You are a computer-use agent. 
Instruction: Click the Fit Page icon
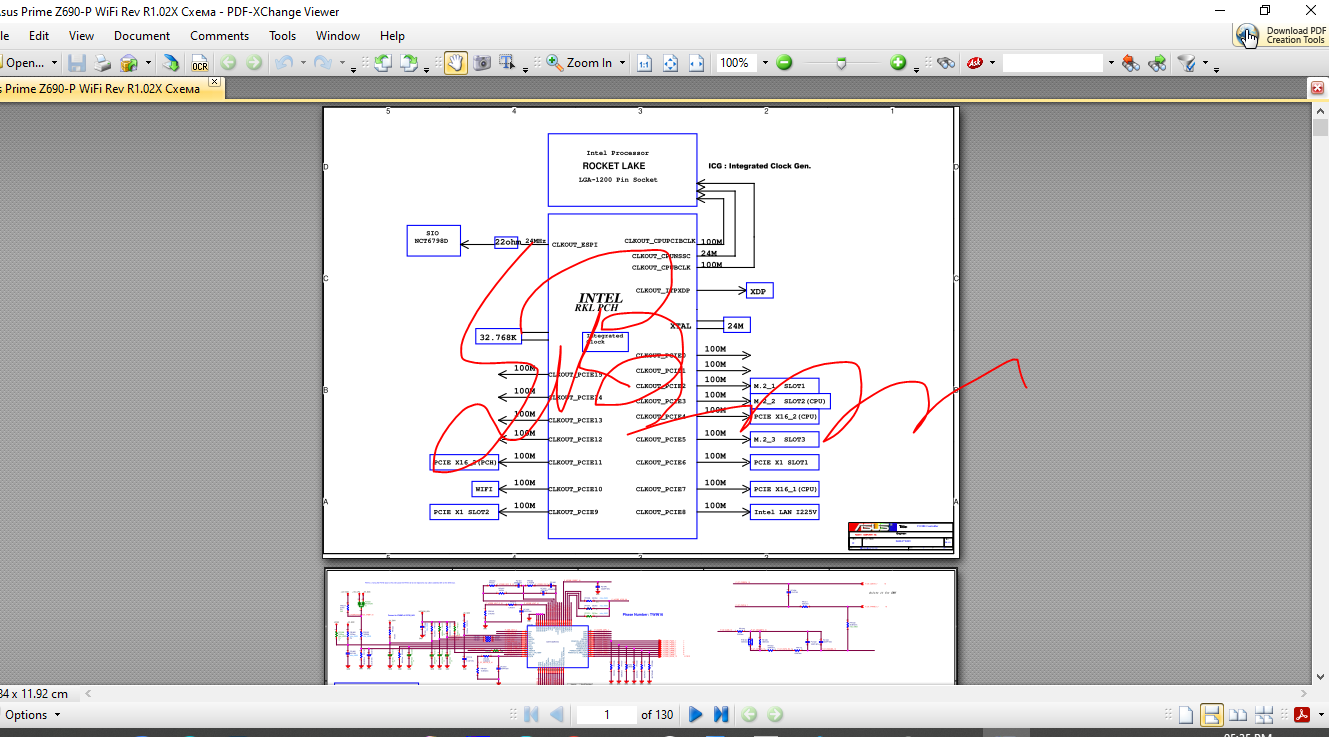671,63
